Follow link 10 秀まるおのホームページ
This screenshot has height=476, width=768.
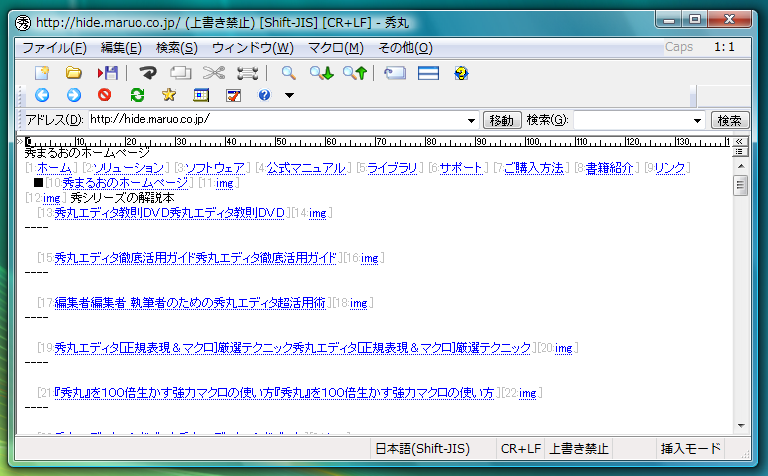(x=125, y=183)
